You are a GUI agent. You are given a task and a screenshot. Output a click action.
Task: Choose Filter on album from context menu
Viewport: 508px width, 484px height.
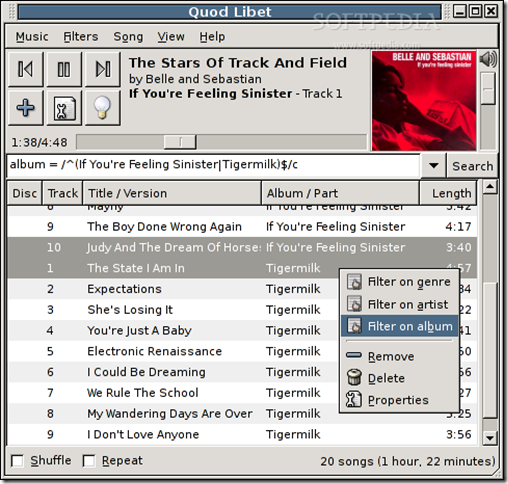coord(399,326)
